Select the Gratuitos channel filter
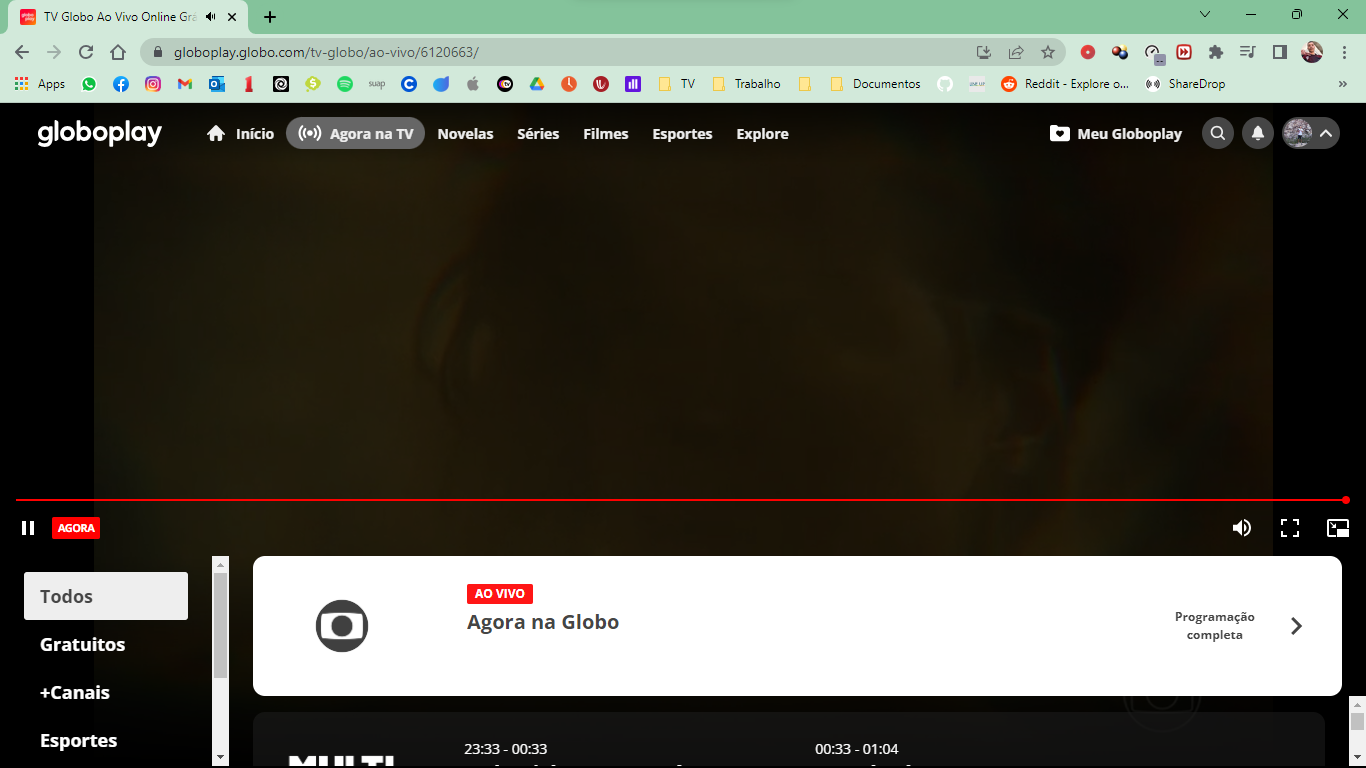 (83, 644)
